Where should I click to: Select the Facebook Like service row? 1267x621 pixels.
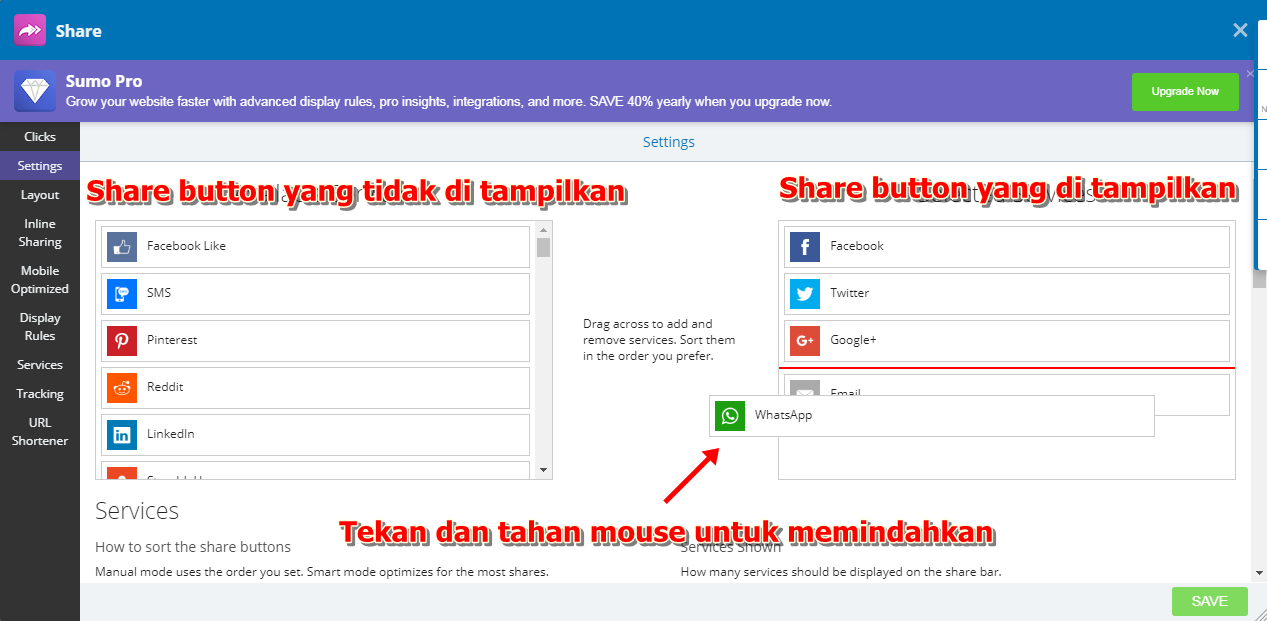point(315,247)
